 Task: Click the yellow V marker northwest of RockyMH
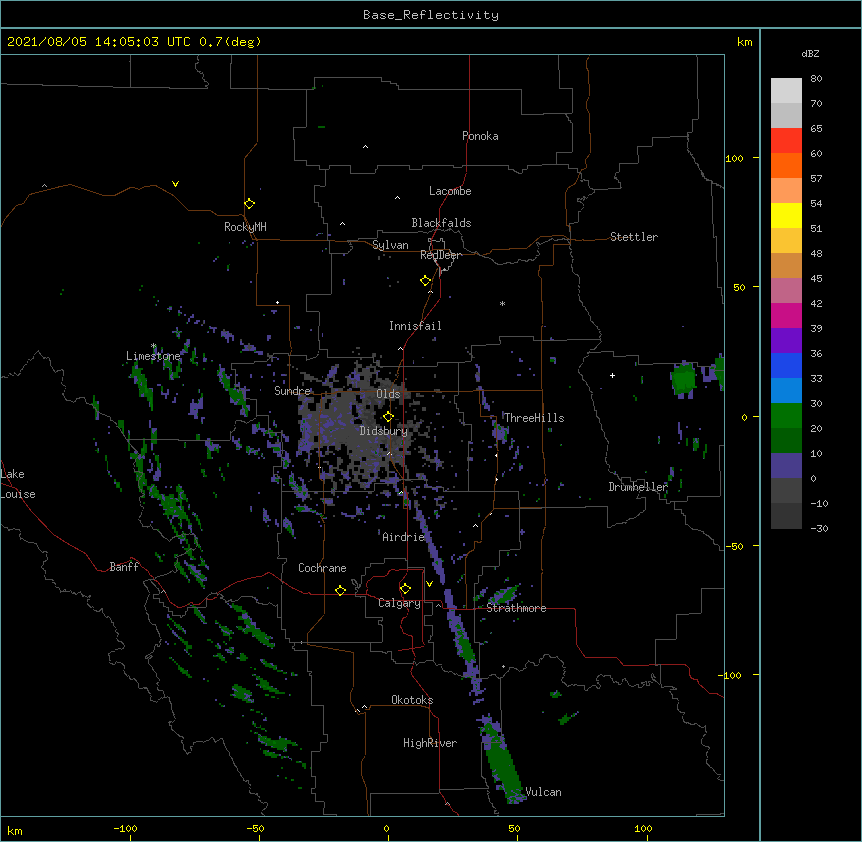(175, 184)
